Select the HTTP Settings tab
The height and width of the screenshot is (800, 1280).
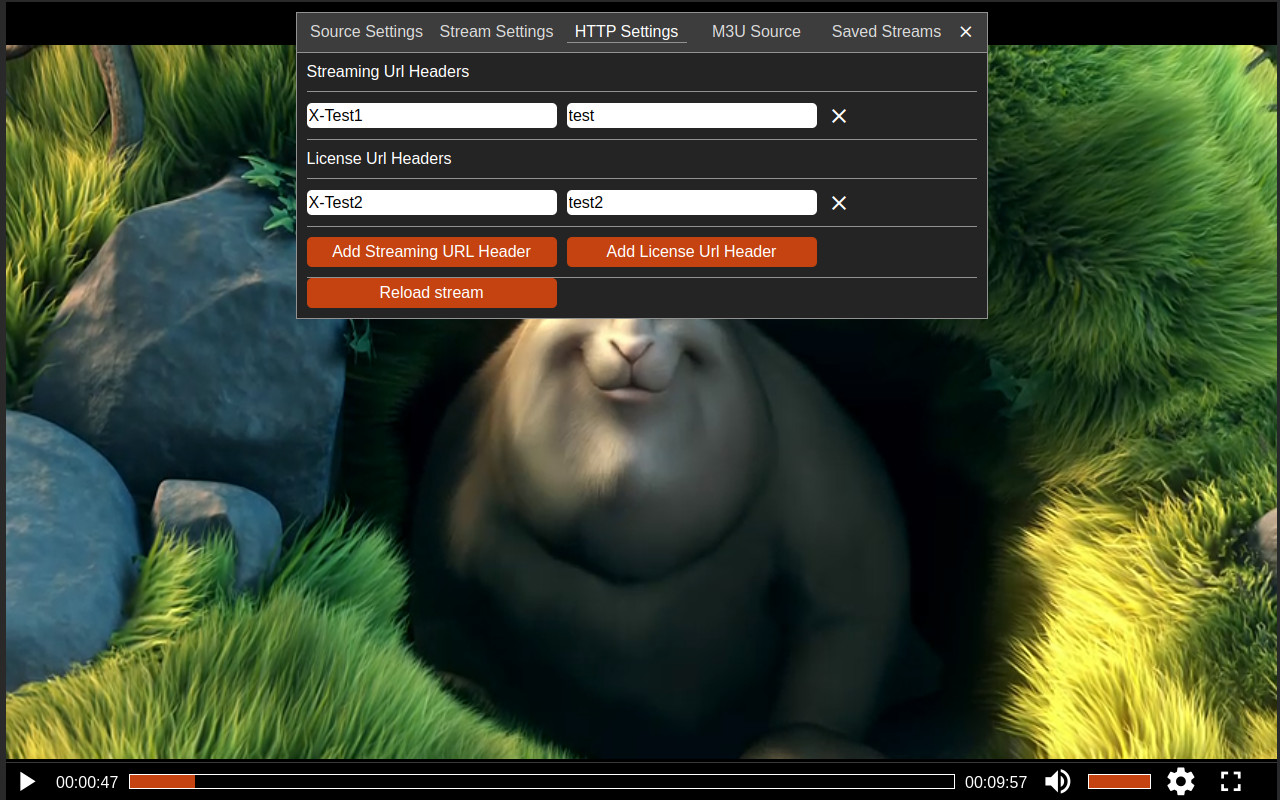click(626, 32)
